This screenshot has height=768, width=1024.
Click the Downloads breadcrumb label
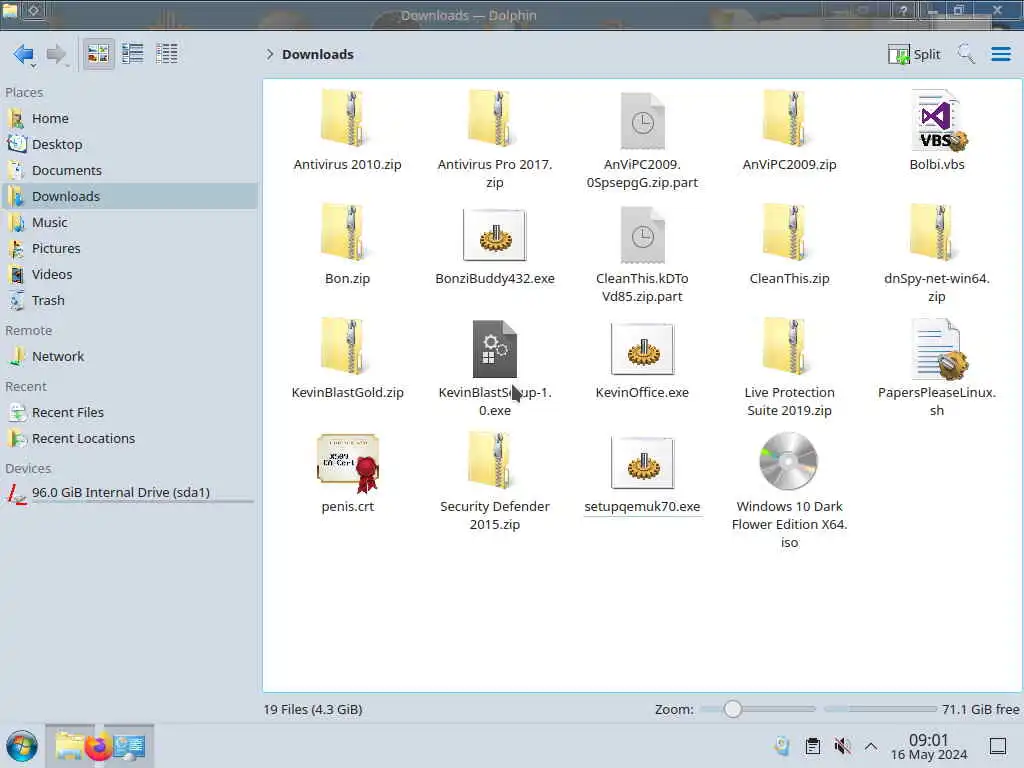pyautogui.click(x=317, y=54)
